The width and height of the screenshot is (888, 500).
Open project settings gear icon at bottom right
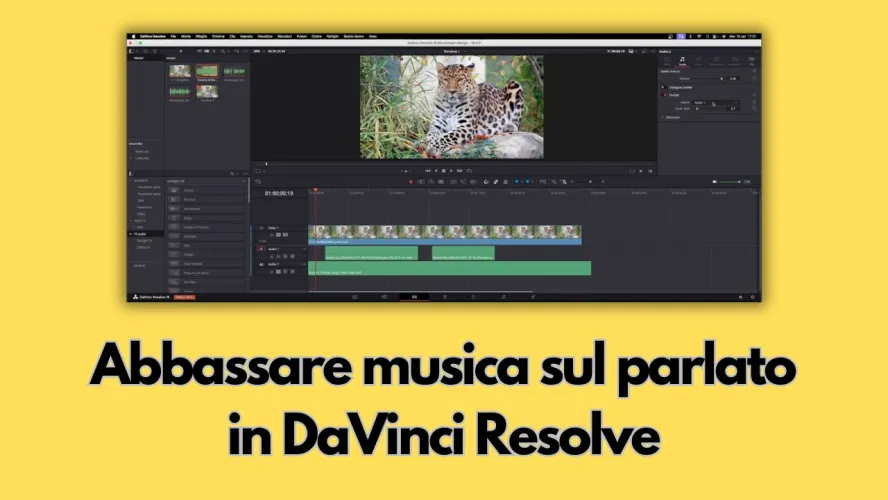point(753,297)
